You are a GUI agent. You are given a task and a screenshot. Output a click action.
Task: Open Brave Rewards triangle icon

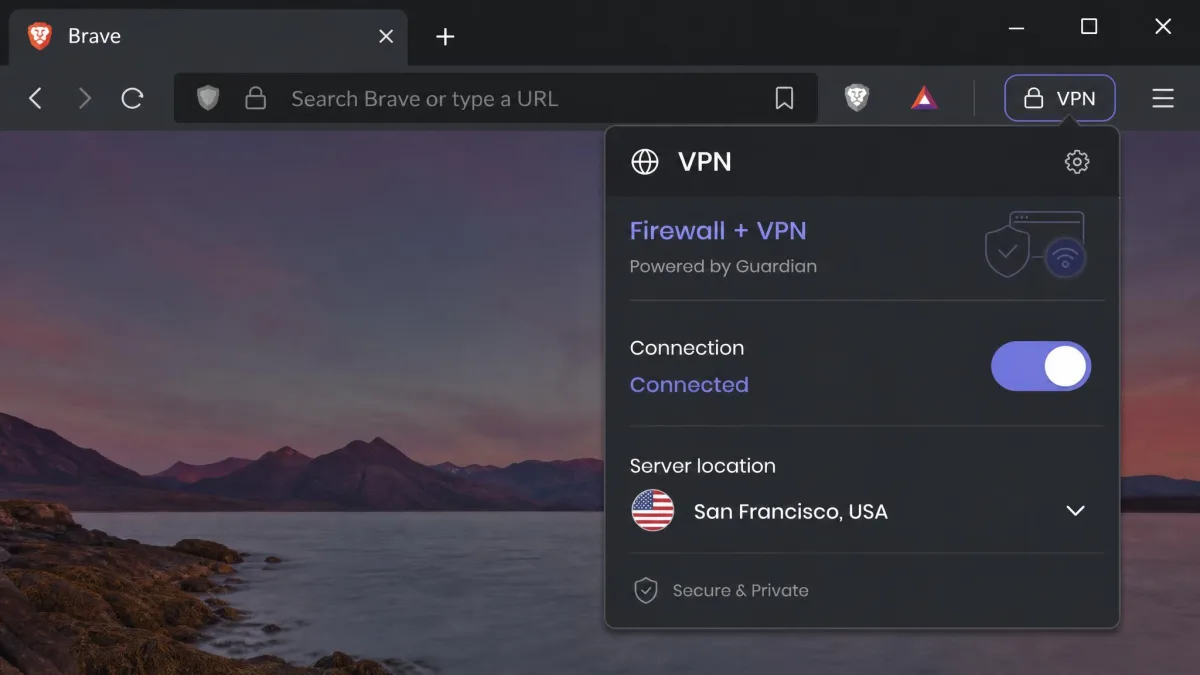tap(924, 98)
